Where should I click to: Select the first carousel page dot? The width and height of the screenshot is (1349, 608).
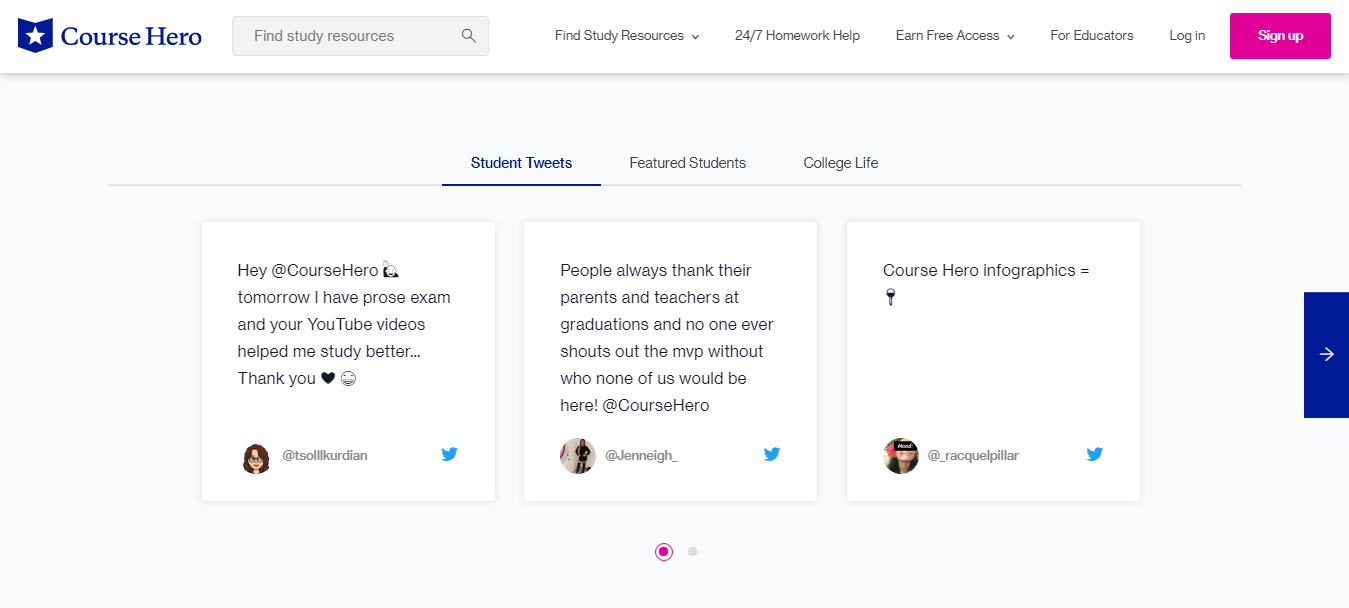pos(664,551)
